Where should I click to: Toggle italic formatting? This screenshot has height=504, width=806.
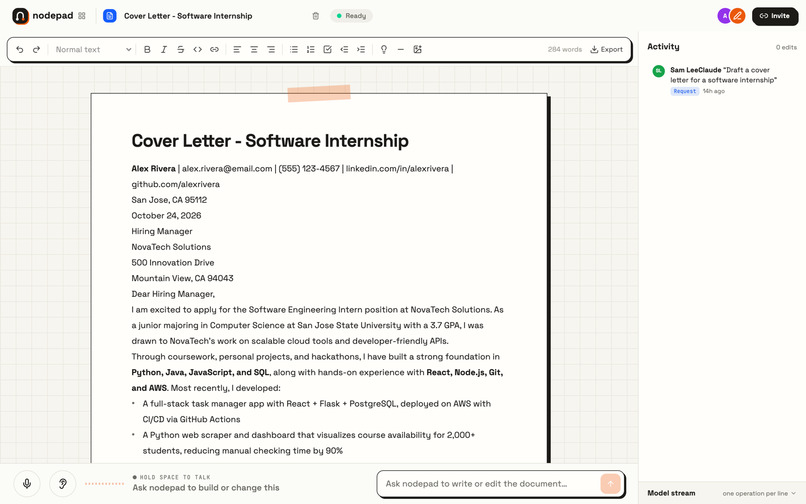[164, 49]
